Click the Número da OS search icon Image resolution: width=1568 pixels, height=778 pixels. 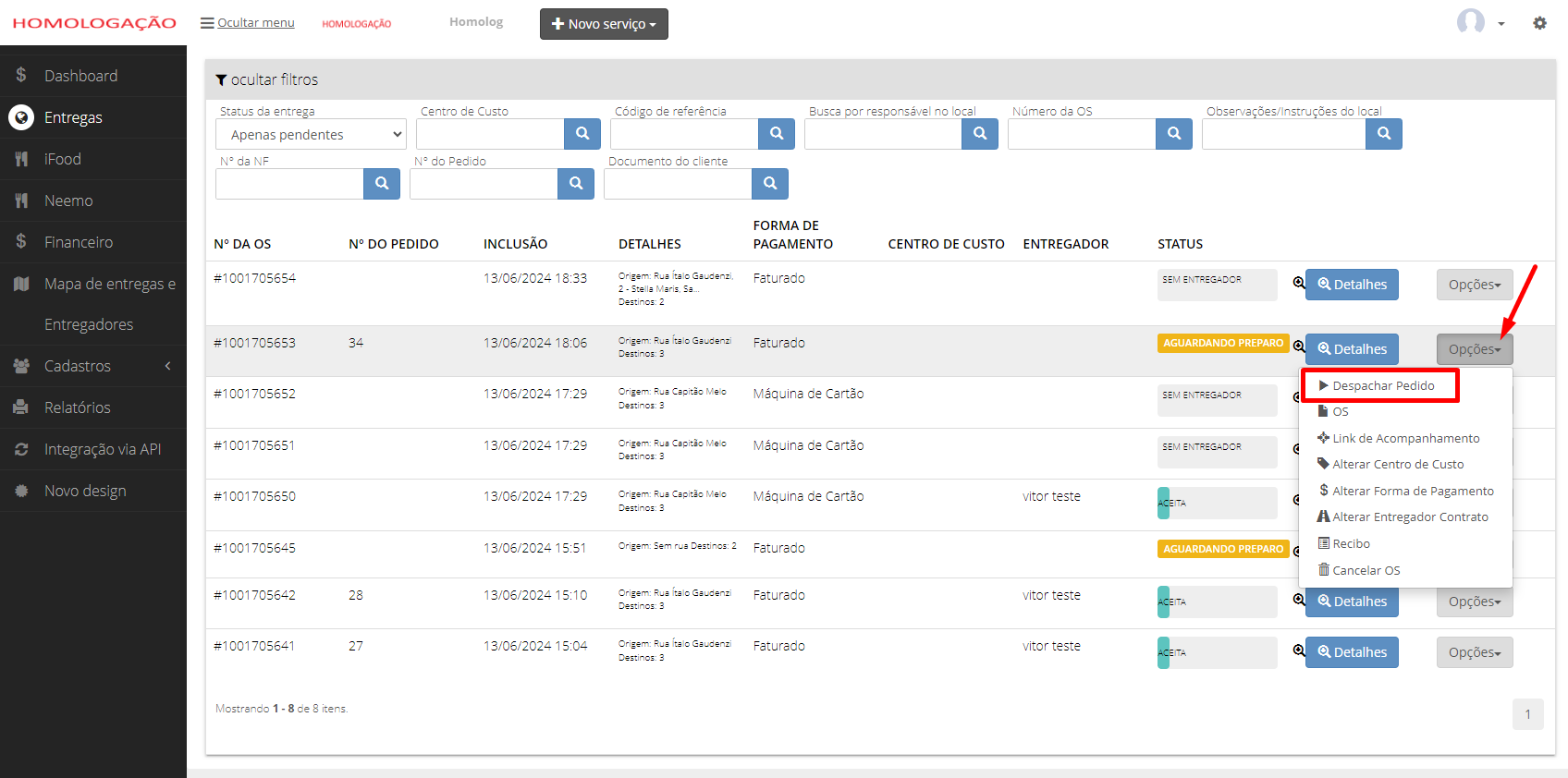pos(1174,134)
